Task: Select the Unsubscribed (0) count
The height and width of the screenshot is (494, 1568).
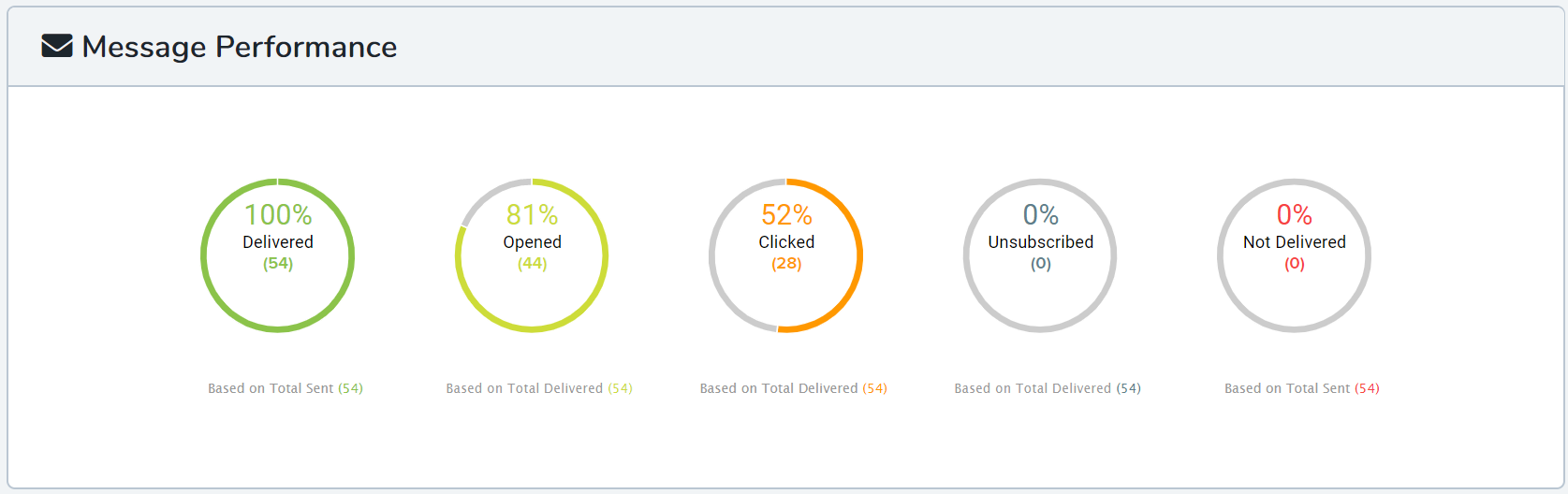Action: 1041,264
